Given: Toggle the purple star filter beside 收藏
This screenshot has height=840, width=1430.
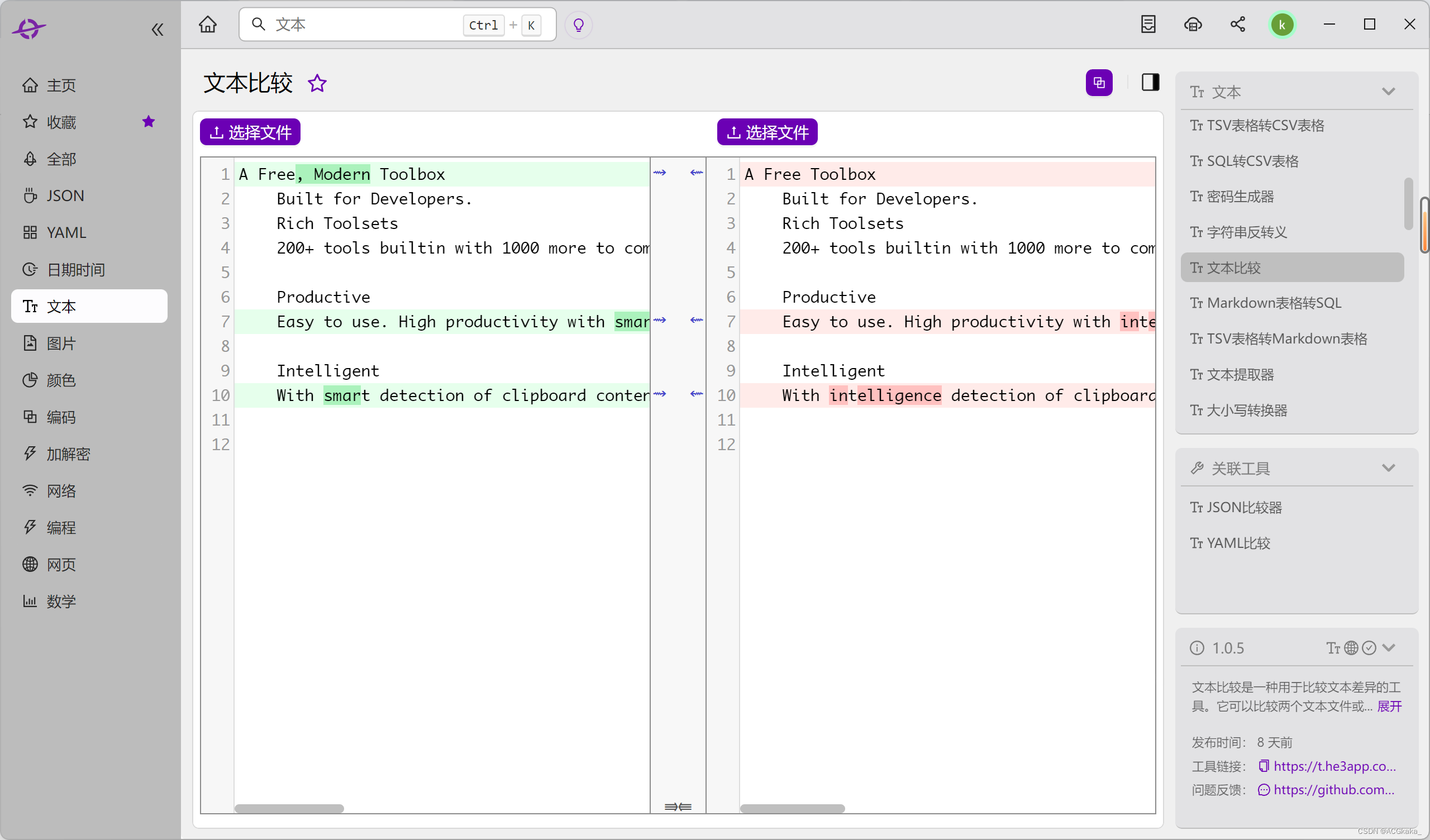Looking at the screenshot, I should tap(149, 121).
